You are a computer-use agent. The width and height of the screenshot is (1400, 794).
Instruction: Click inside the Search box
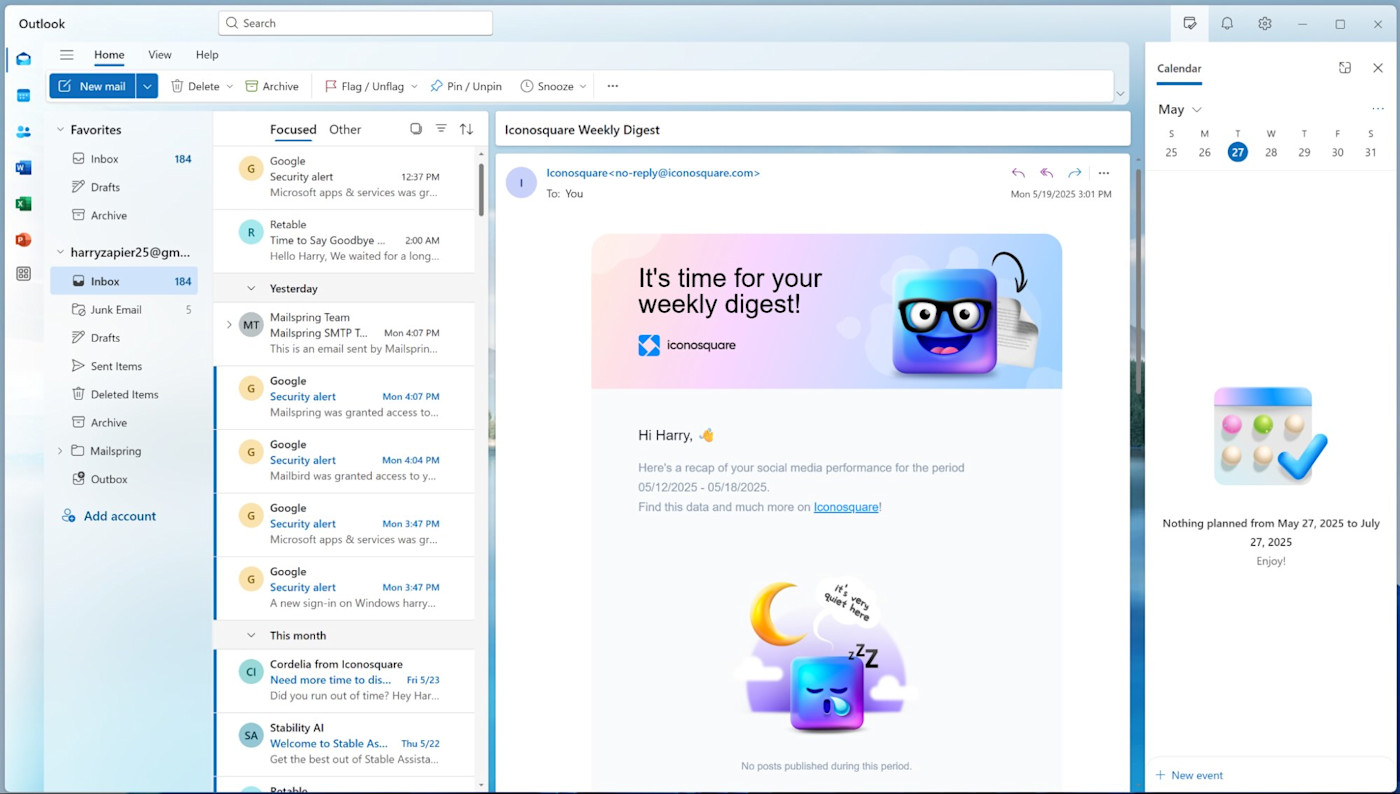tap(355, 23)
